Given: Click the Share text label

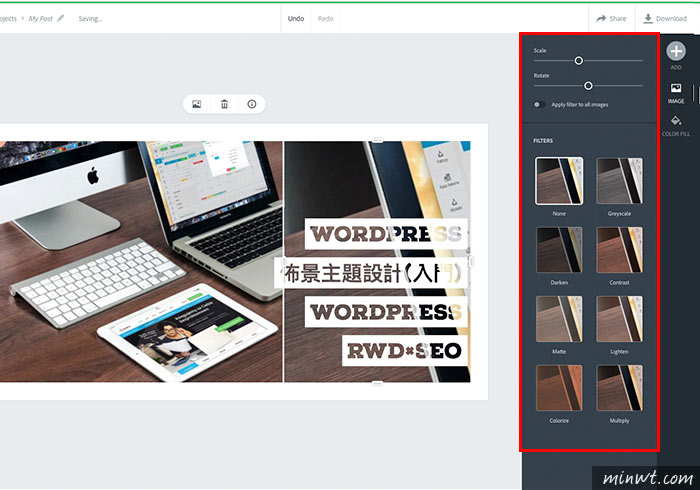Looking at the screenshot, I should [x=618, y=18].
